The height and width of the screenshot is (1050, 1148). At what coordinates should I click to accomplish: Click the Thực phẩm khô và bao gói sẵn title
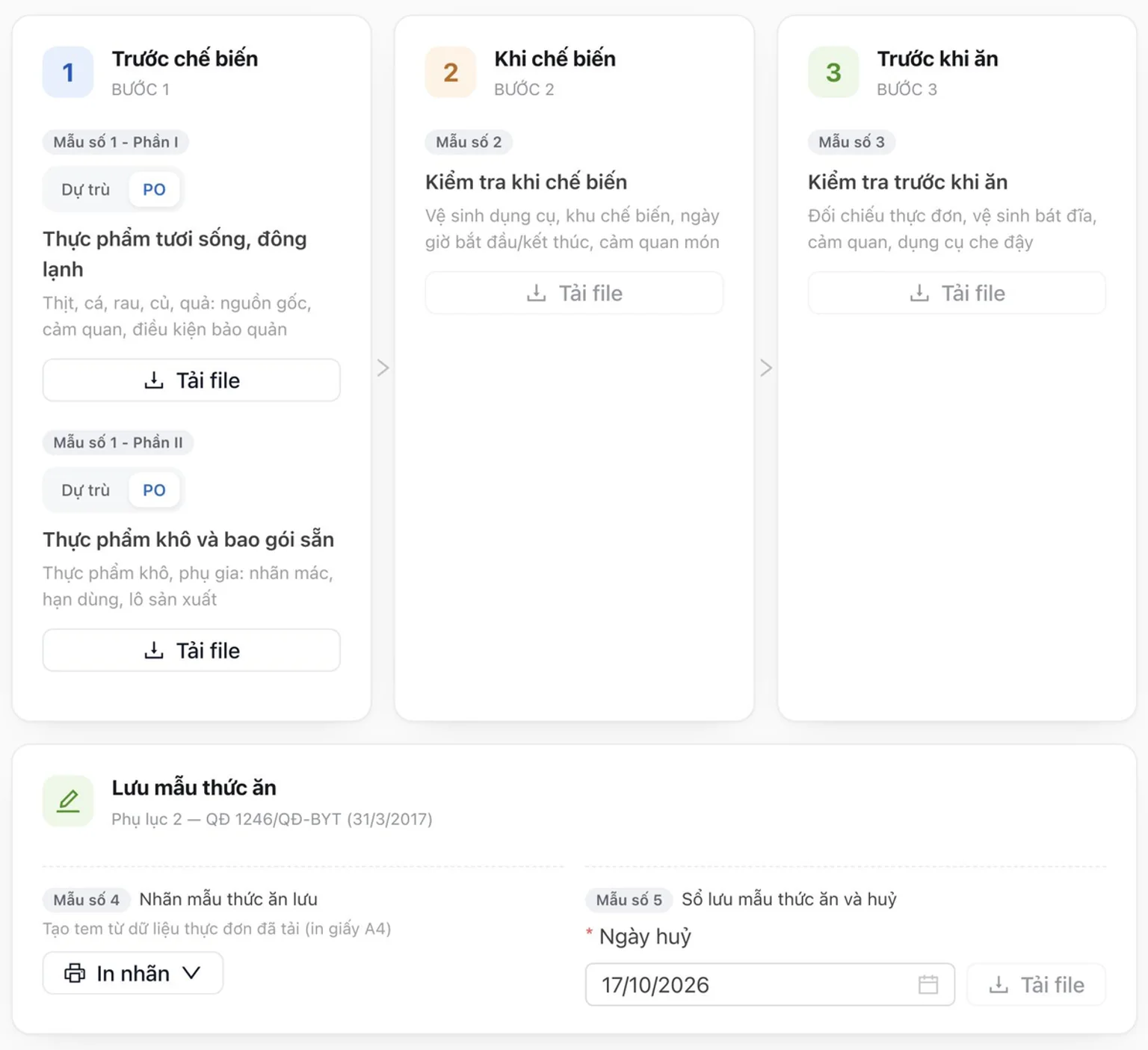point(188,540)
